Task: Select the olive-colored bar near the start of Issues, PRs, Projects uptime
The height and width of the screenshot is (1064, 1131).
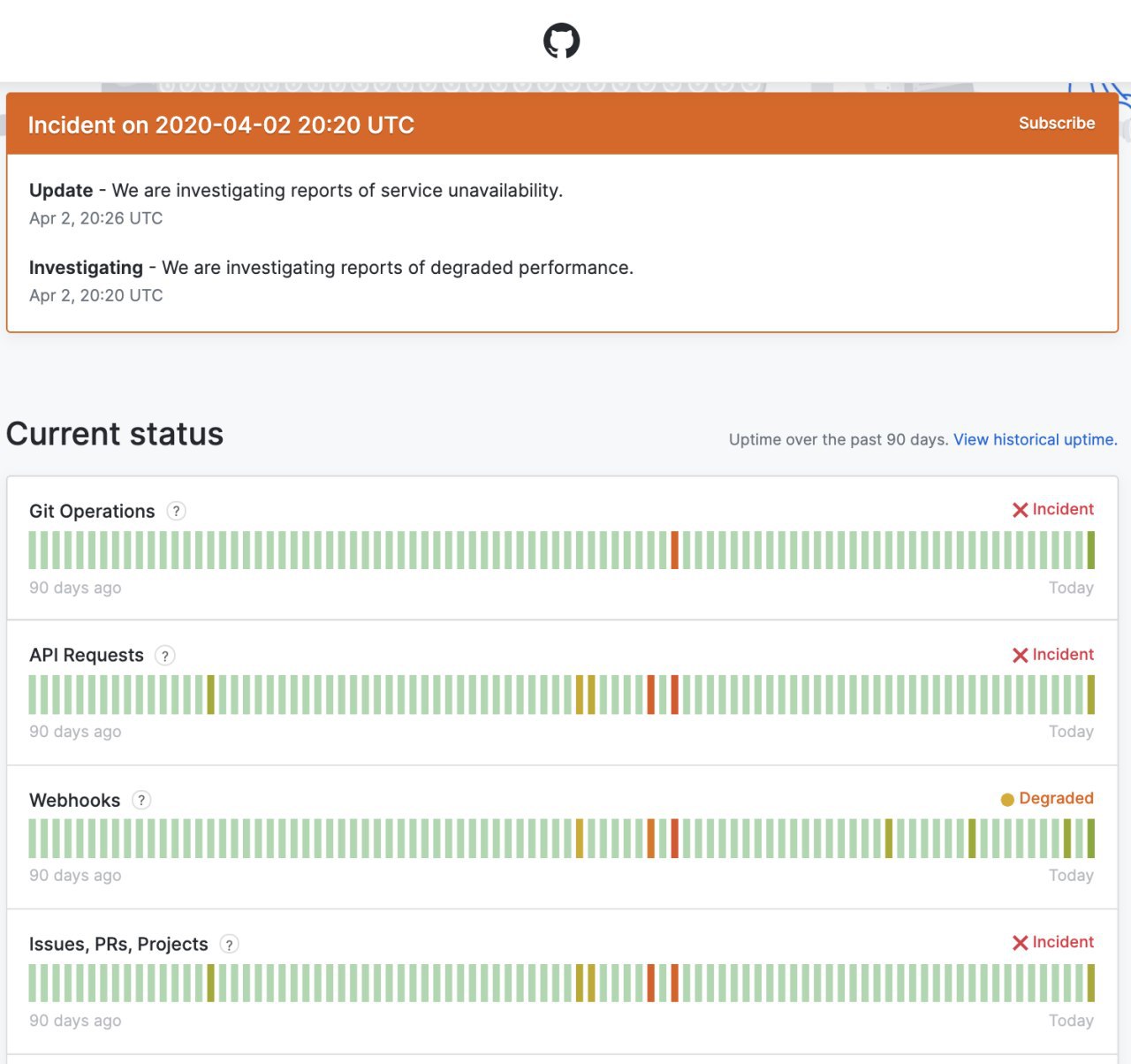Action: (x=210, y=983)
